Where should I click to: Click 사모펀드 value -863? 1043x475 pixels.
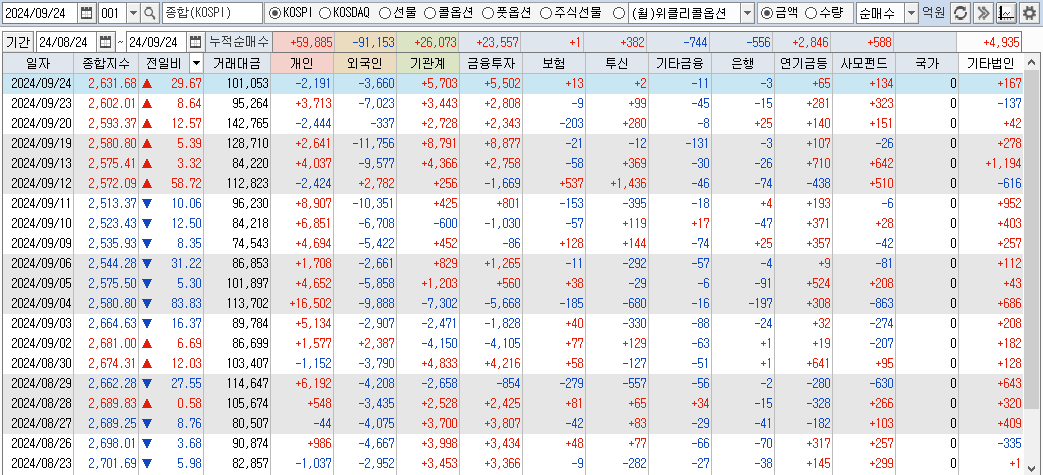coord(879,303)
